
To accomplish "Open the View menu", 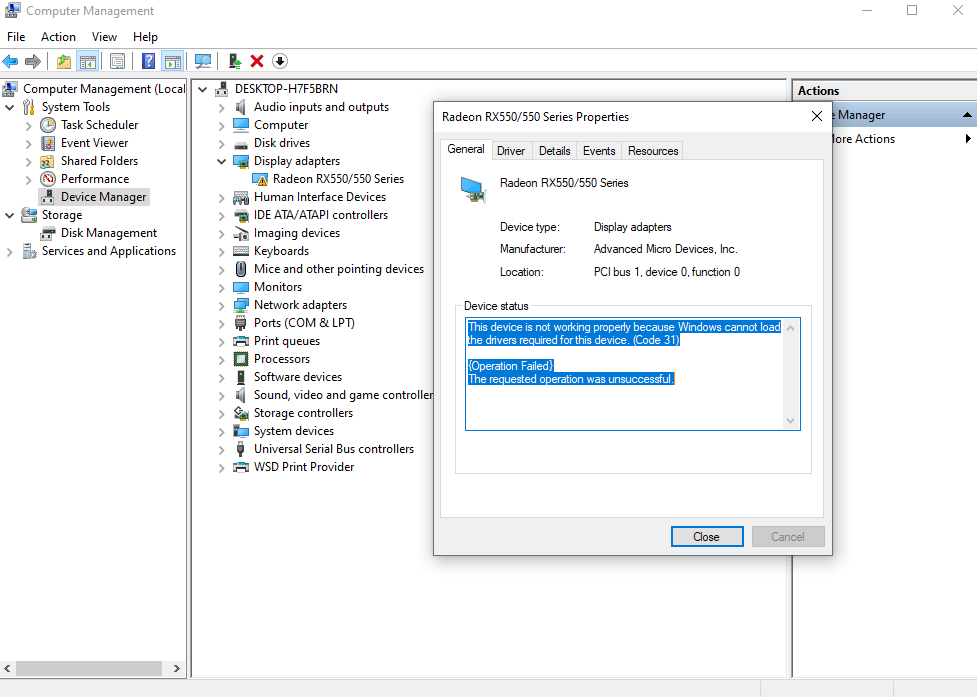I will (x=104, y=37).
